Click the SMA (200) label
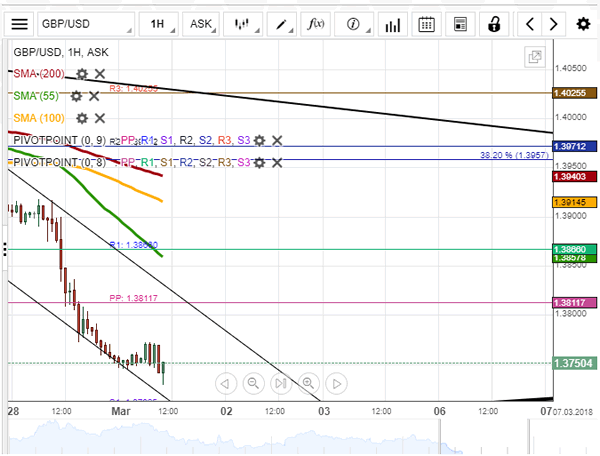 click(39, 73)
